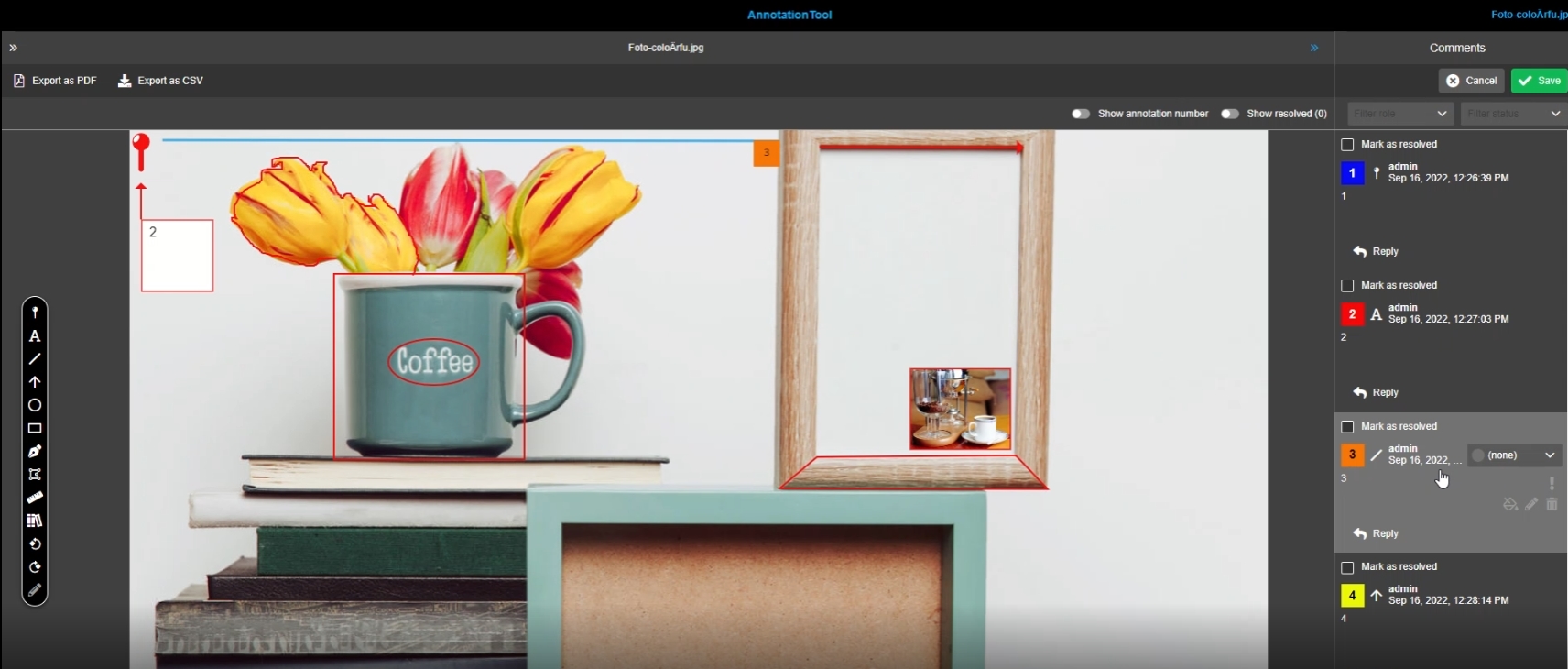Activate the freehand pen tool

click(35, 451)
